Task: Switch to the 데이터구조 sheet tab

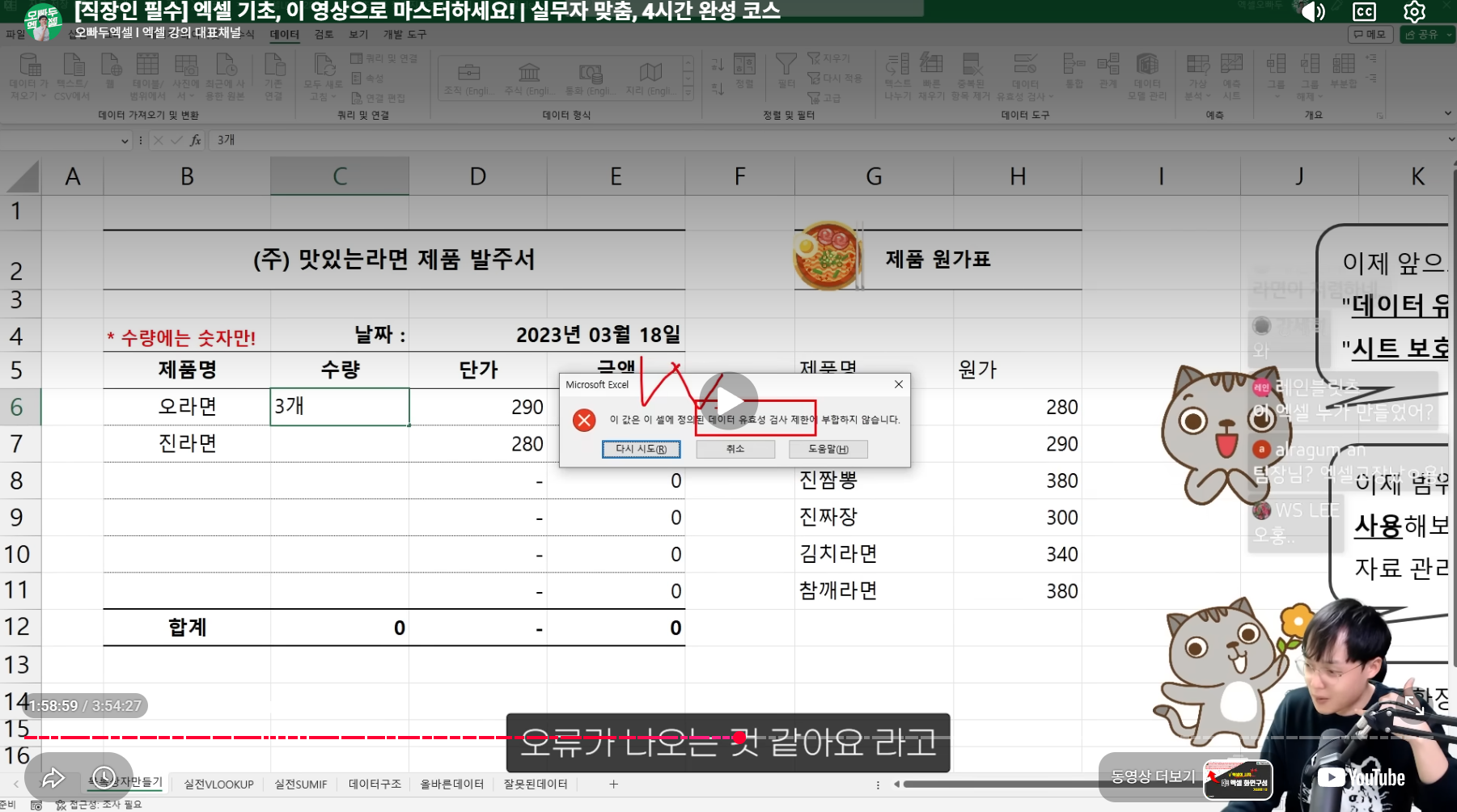Action: (x=375, y=785)
